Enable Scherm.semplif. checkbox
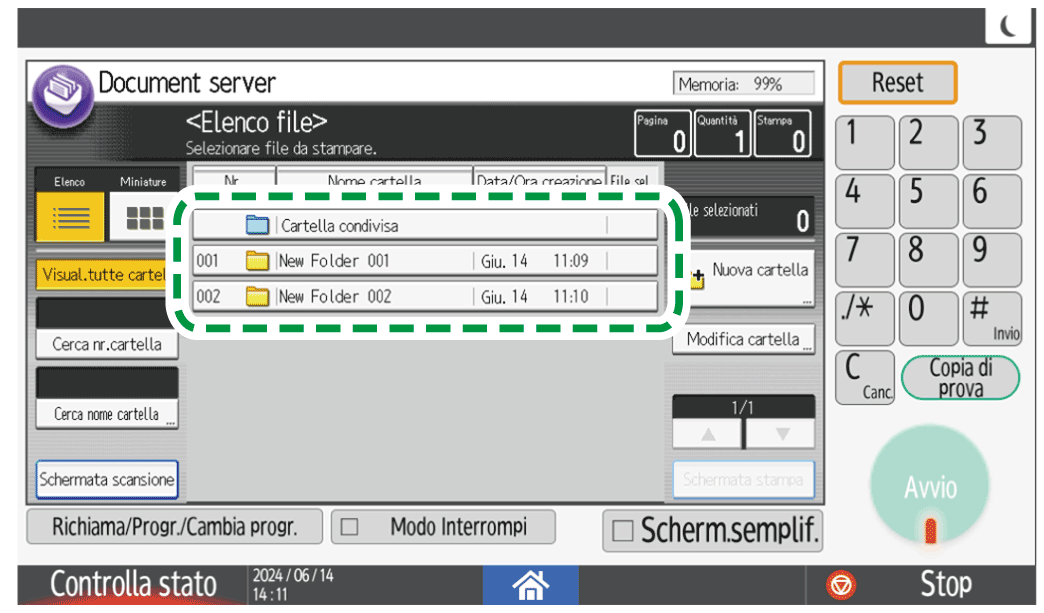This screenshot has height=613, width=1044. tap(623, 530)
